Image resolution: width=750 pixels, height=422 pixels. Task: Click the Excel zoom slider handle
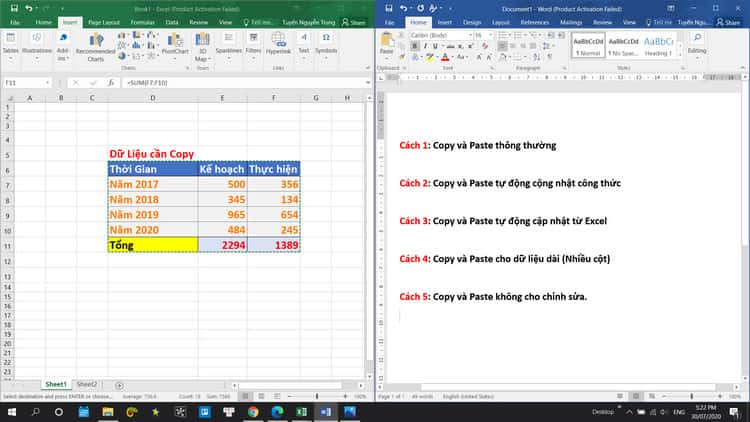[317, 396]
